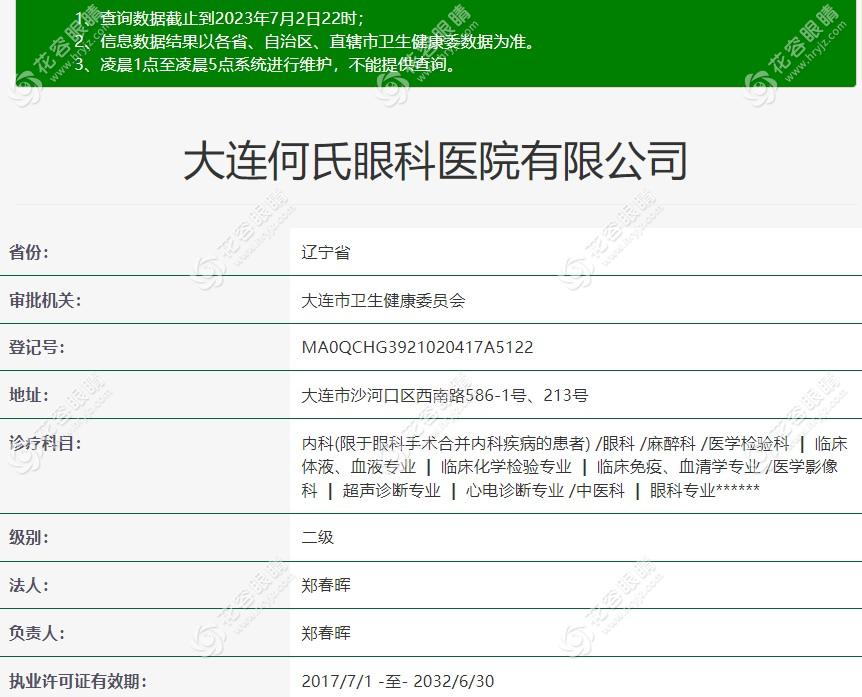The width and height of the screenshot is (862, 697).
Task: Select the value 辽宁省
Action: [326, 252]
